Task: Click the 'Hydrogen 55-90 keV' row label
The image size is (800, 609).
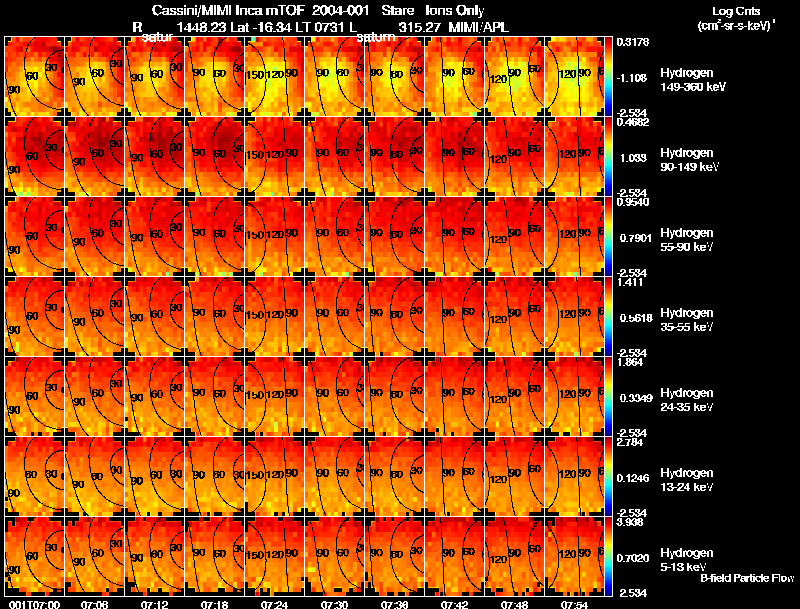Action: tap(687, 240)
